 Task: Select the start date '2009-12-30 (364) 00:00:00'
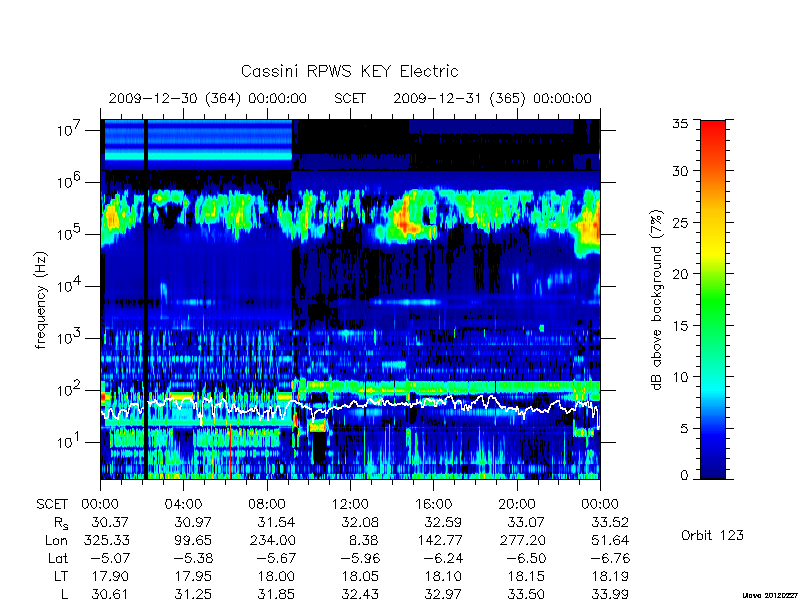click(x=208, y=98)
